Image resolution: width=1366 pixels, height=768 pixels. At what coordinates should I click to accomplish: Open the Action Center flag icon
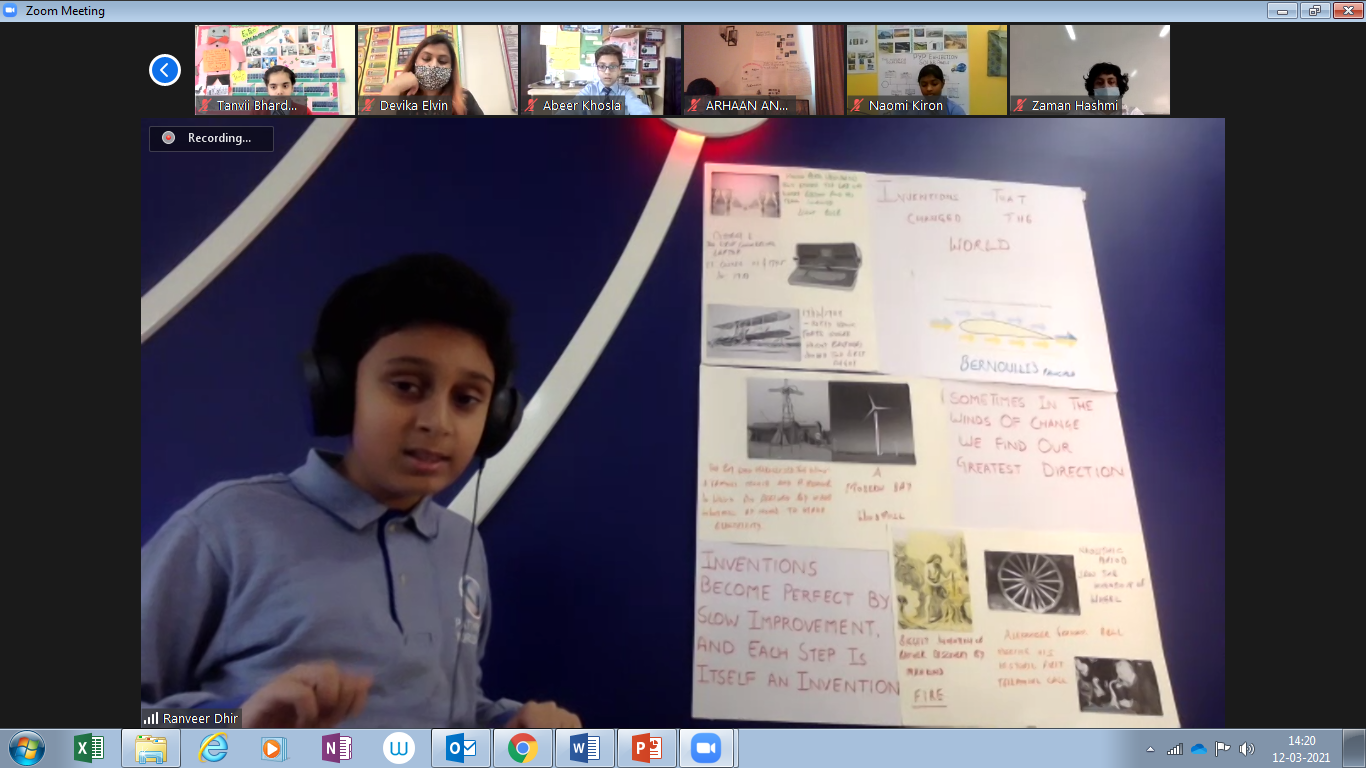(x=1222, y=749)
